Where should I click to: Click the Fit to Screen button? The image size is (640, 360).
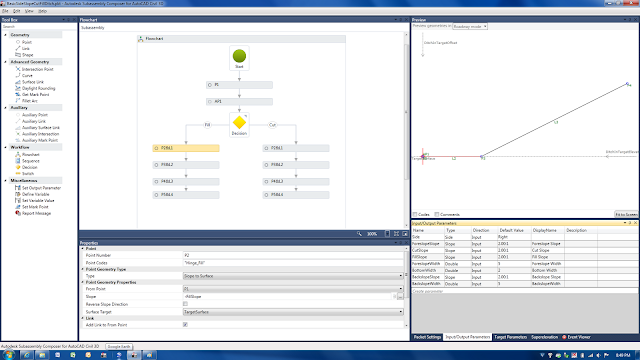click(626, 214)
